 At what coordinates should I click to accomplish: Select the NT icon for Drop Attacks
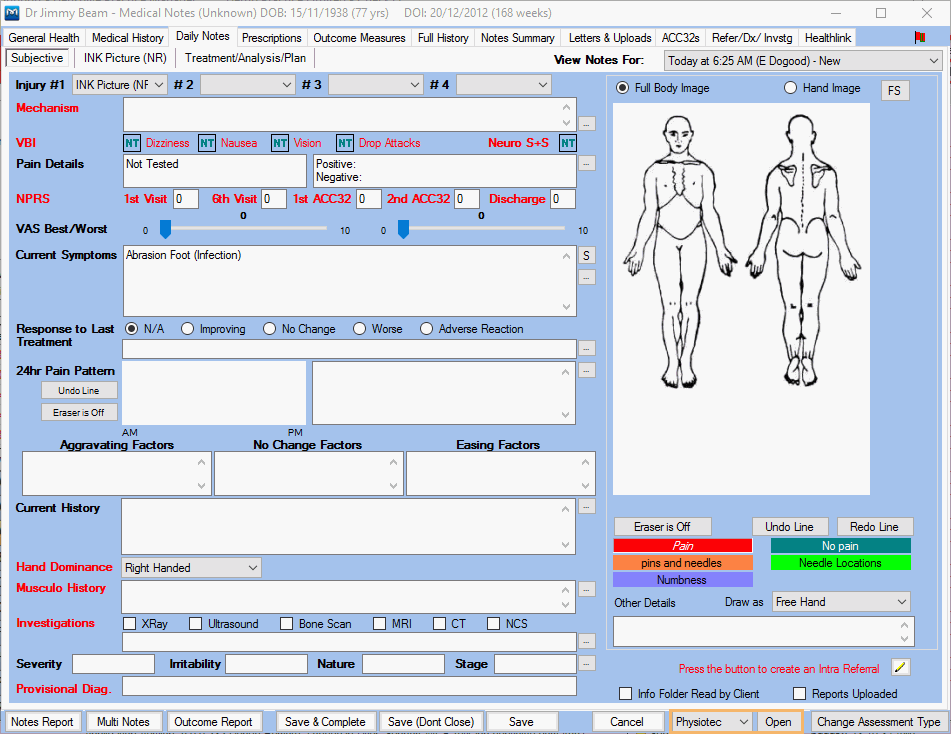[x=345, y=143]
